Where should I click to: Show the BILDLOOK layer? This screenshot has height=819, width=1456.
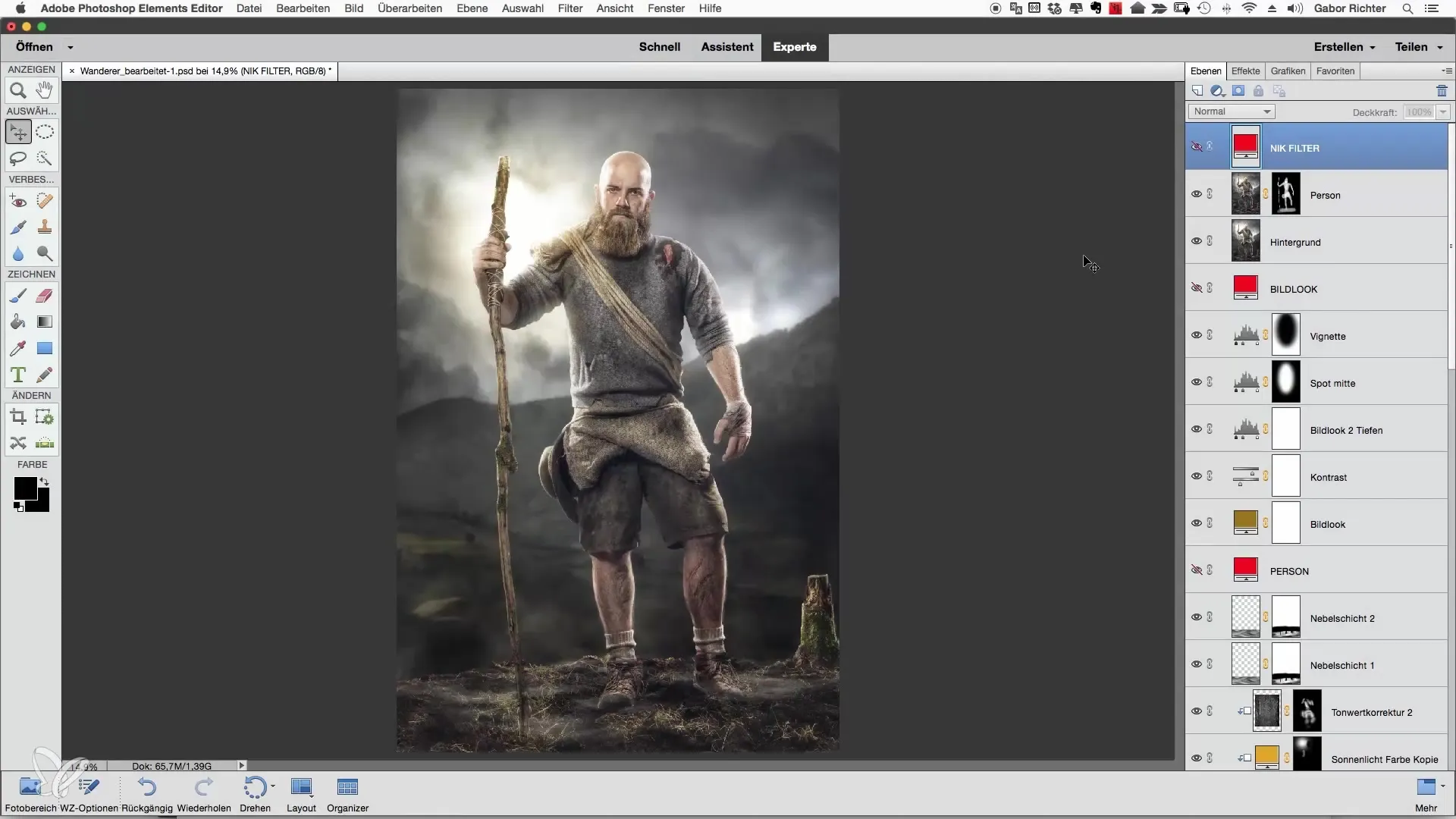tap(1197, 288)
